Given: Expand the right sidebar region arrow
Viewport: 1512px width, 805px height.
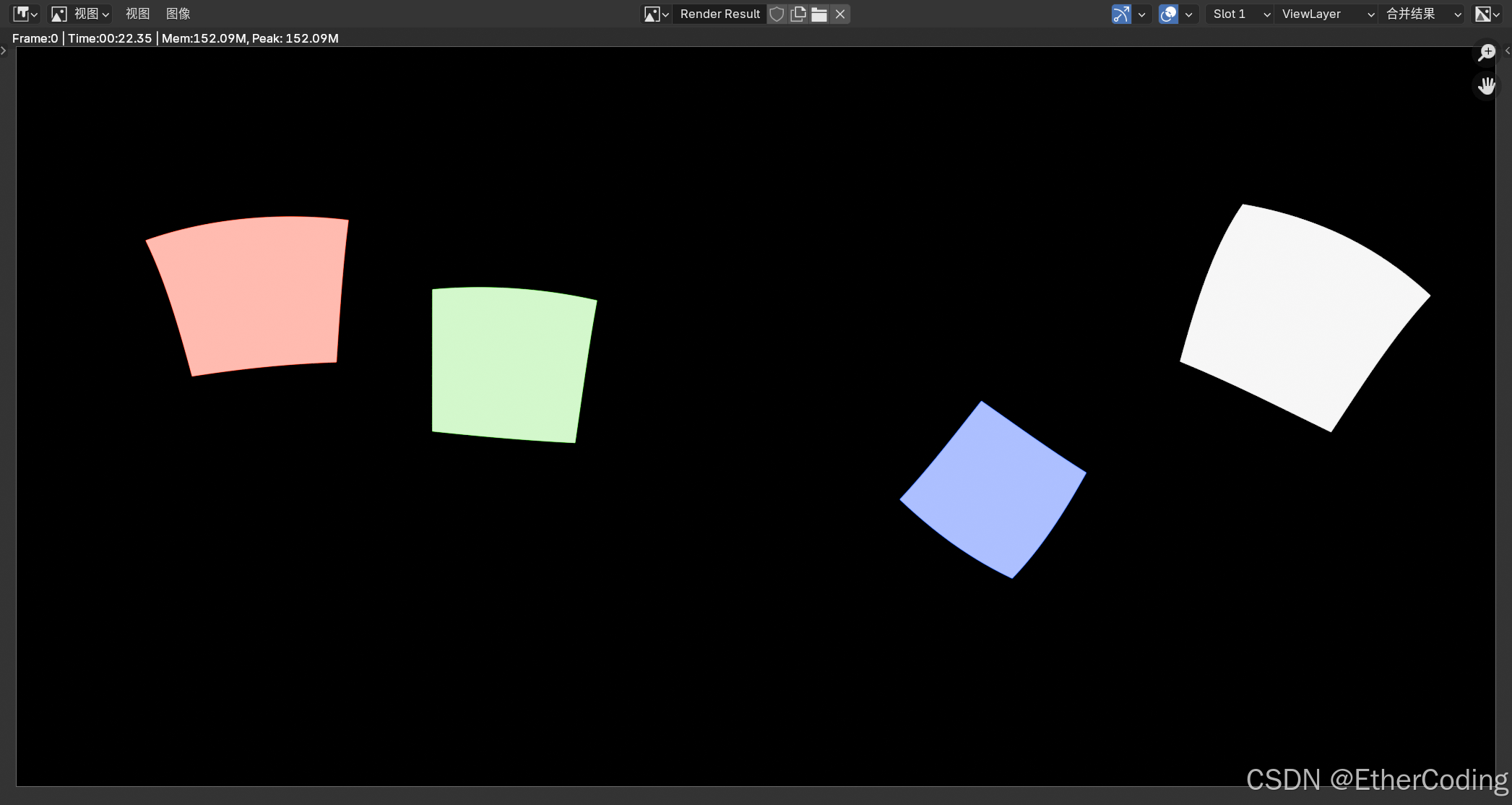Looking at the screenshot, I should 1507,51.
